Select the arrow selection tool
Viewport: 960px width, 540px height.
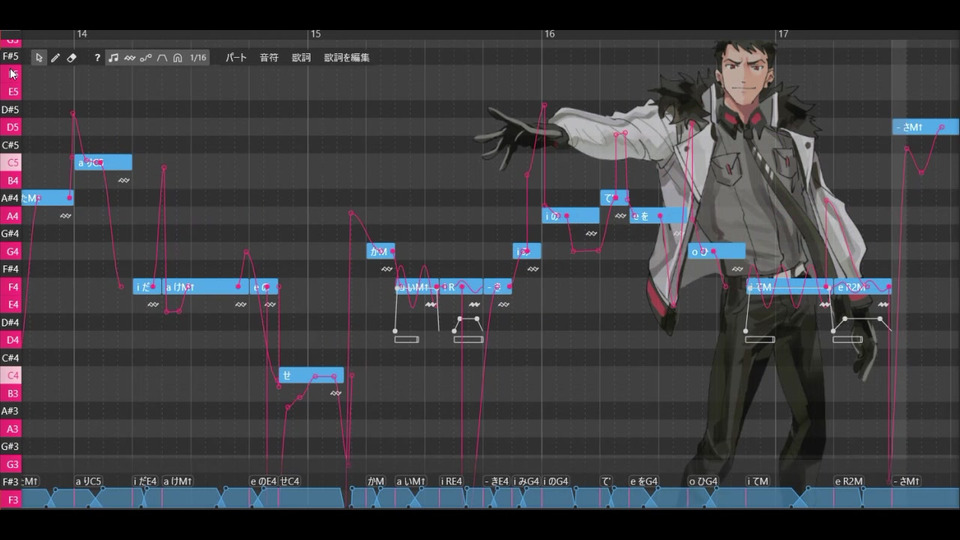(x=39, y=58)
